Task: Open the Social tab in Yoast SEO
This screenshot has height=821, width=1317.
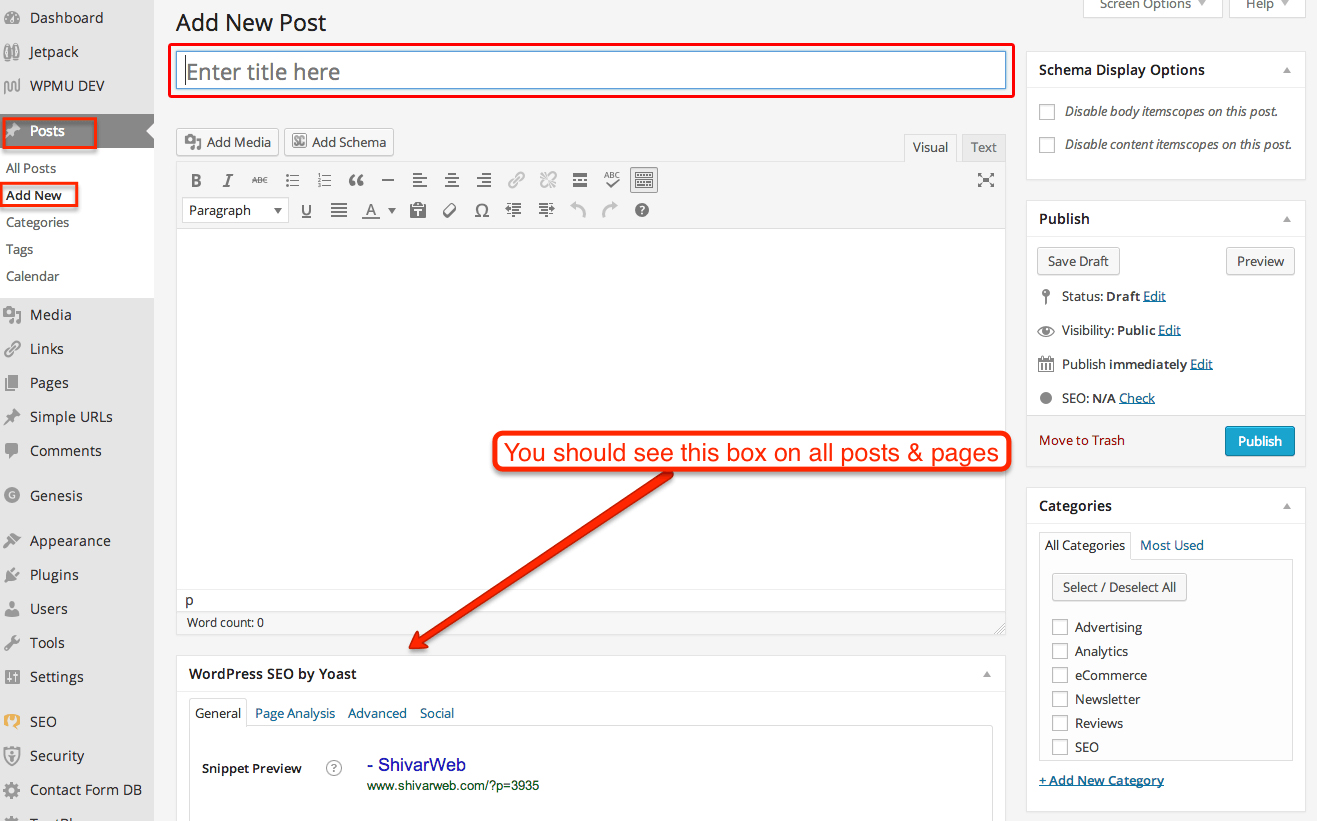Action: point(437,713)
